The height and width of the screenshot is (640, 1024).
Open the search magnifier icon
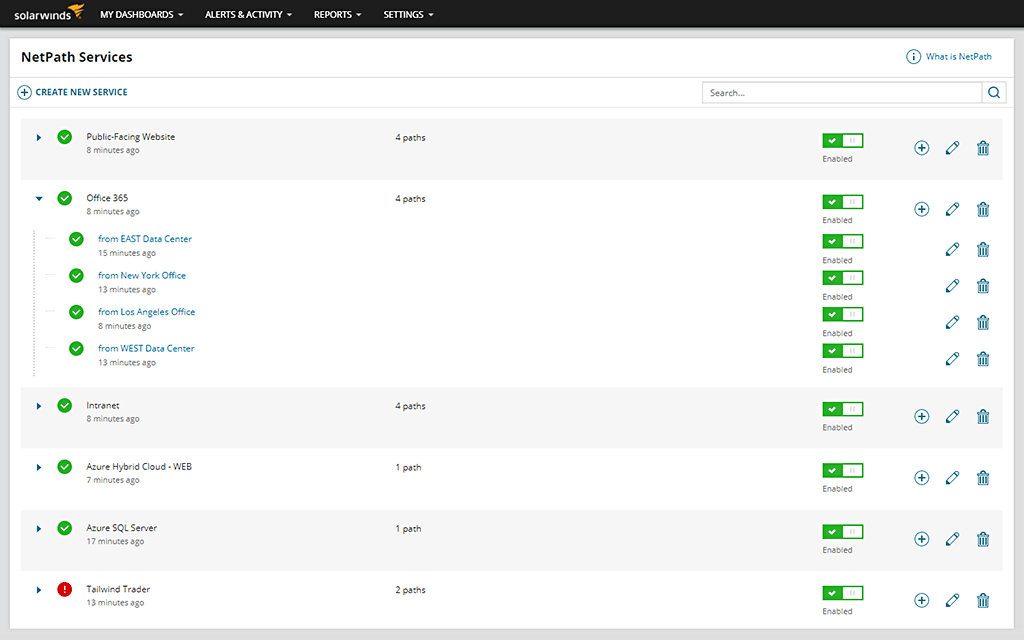(x=993, y=91)
